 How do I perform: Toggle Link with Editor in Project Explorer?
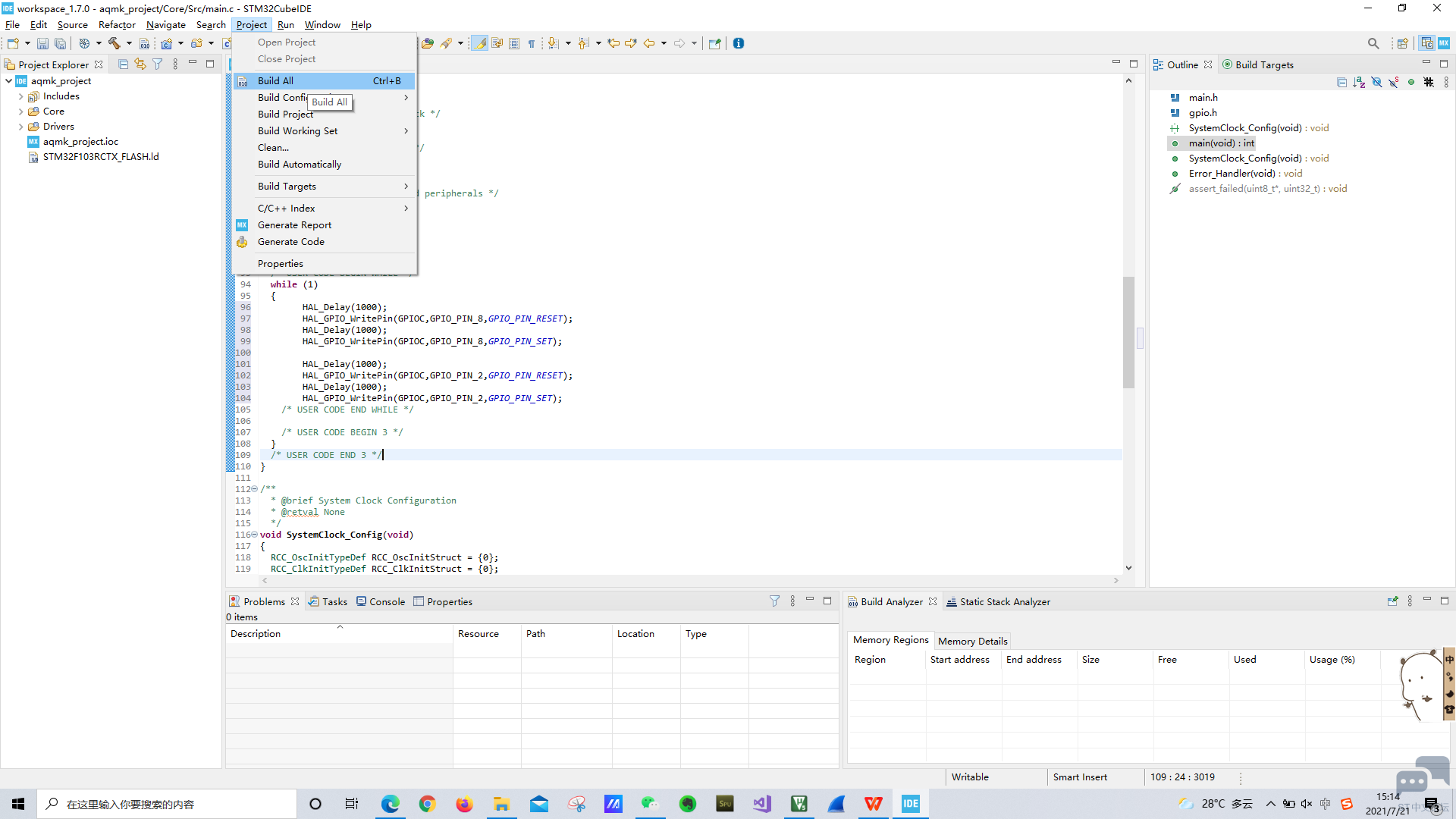click(x=140, y=64)
